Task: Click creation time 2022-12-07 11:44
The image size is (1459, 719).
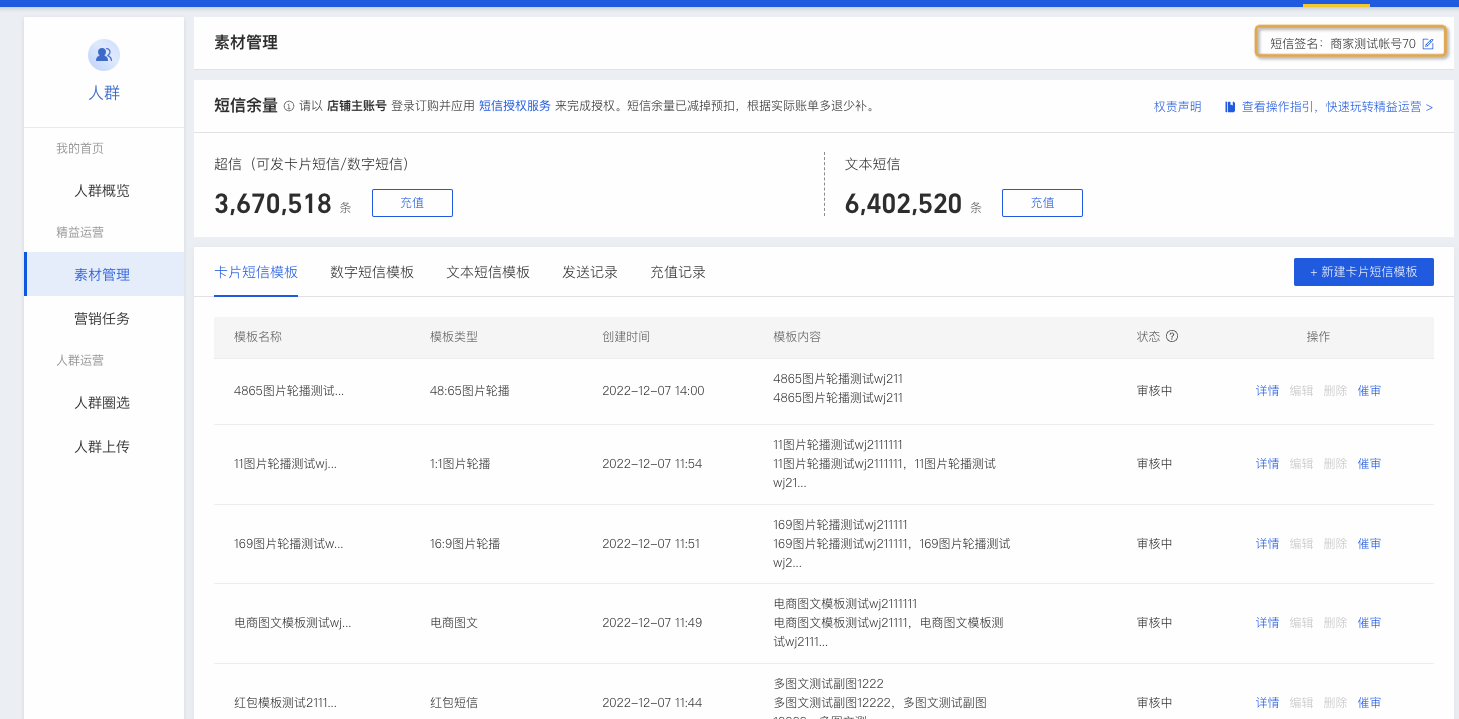Action: [x=652, y=703]
